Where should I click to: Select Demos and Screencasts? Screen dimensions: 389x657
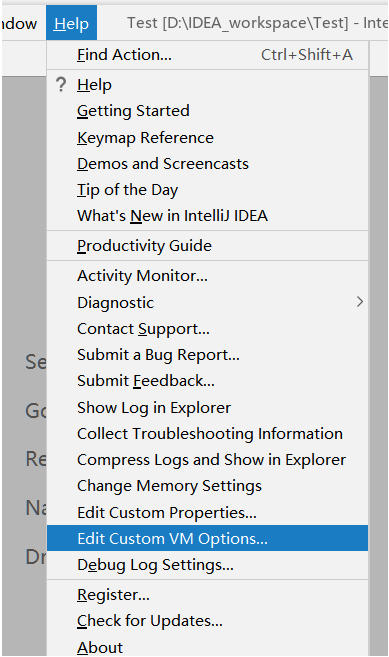click(x=207, y=164)
